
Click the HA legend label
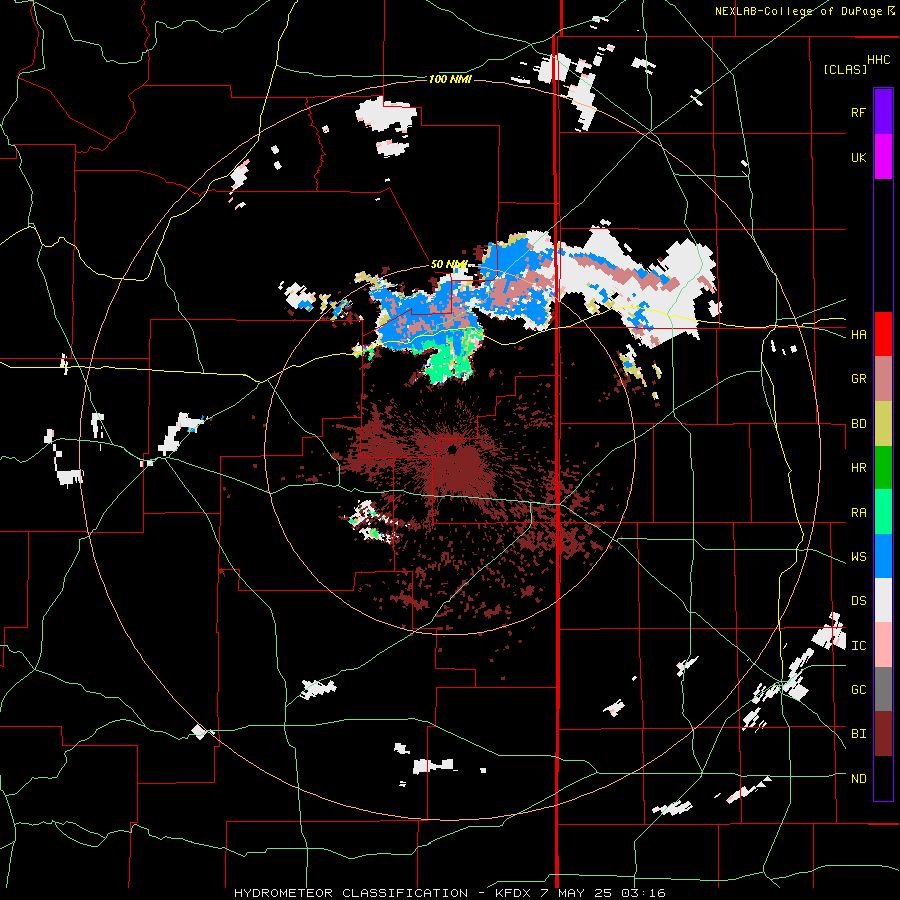[858, 334]
